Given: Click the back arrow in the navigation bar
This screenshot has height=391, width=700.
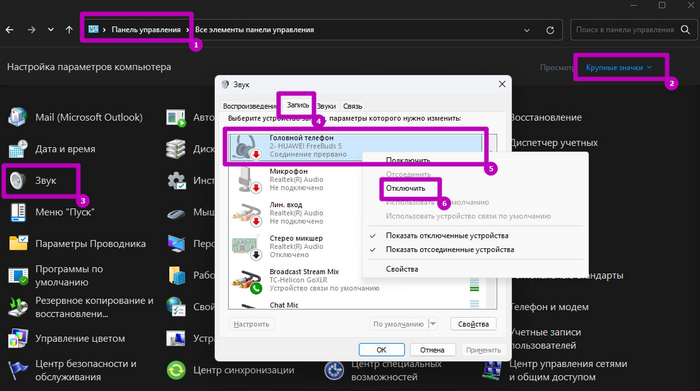Looking at the screenshot, I should pyautogui.click(x=10, y=30).
